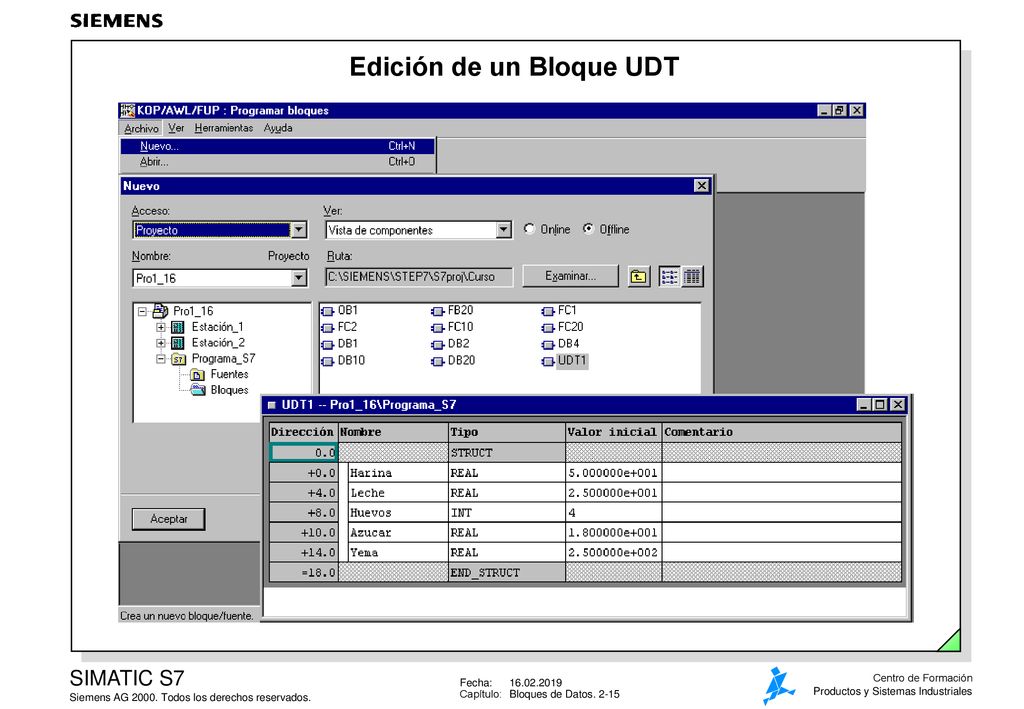Click the INT type cell of Huevos
1024x709 pixels.
click(507, 512)
